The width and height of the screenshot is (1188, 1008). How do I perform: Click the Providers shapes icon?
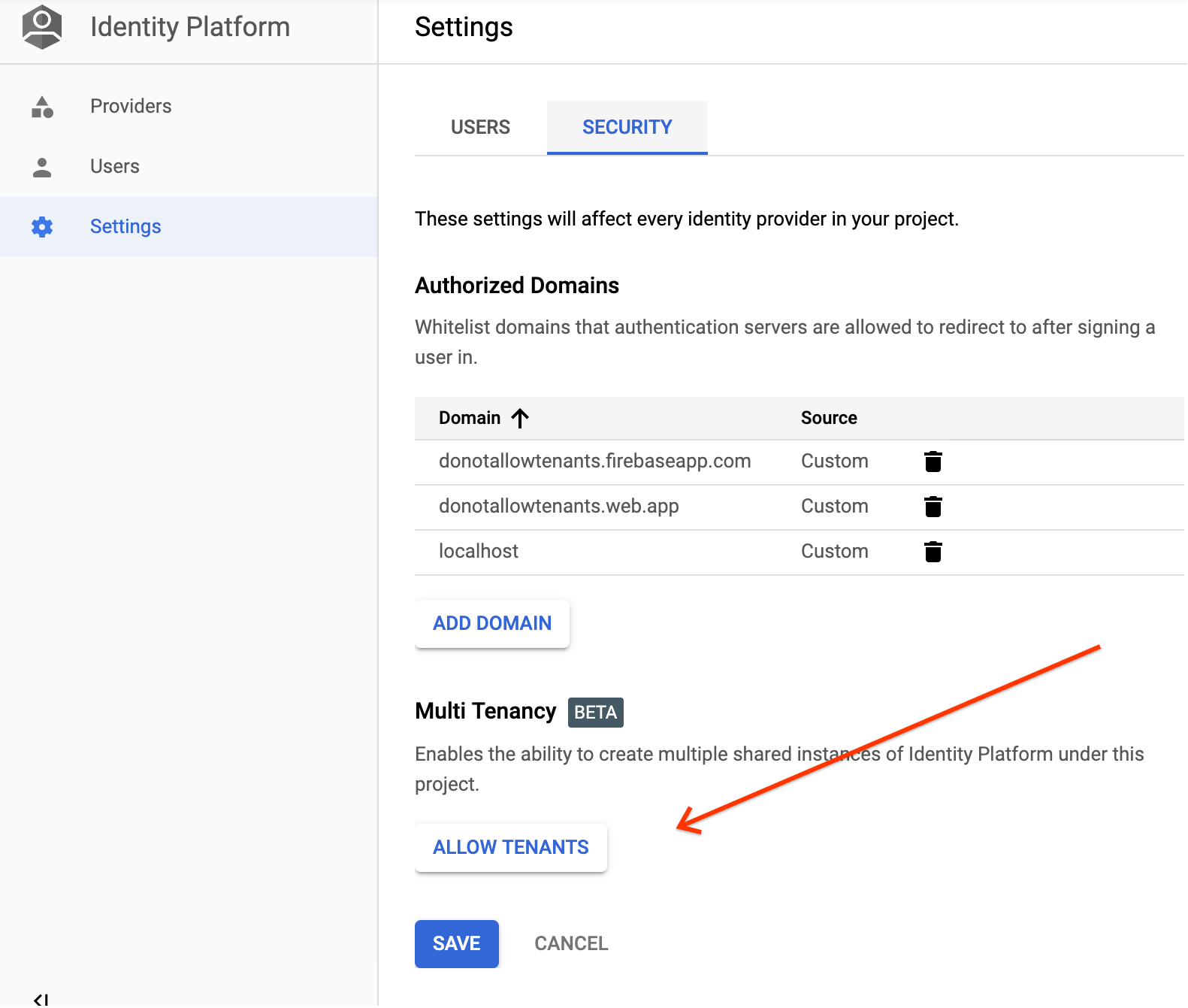point(42,107)
